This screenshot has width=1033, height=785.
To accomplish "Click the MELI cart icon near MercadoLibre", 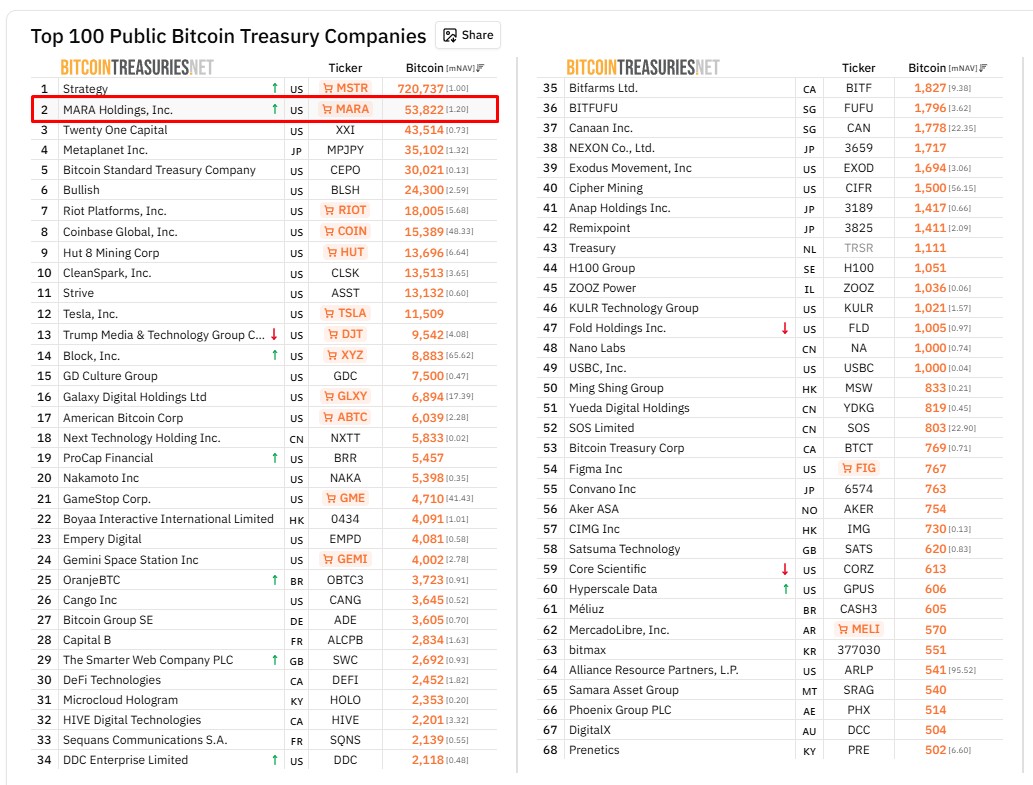I will pyautogui.click(x=843, y=630).
